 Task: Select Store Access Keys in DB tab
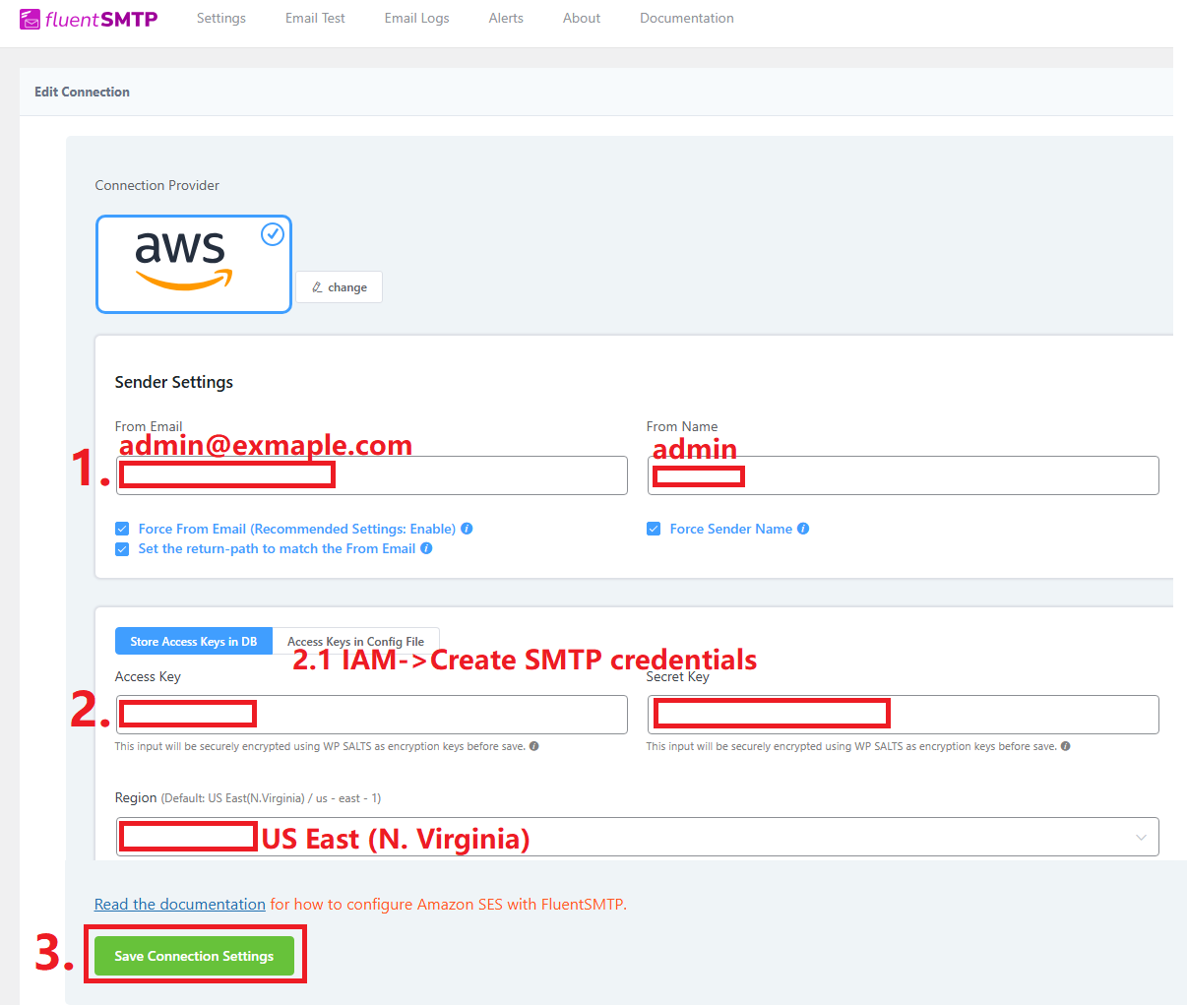(x=194, y=641)
